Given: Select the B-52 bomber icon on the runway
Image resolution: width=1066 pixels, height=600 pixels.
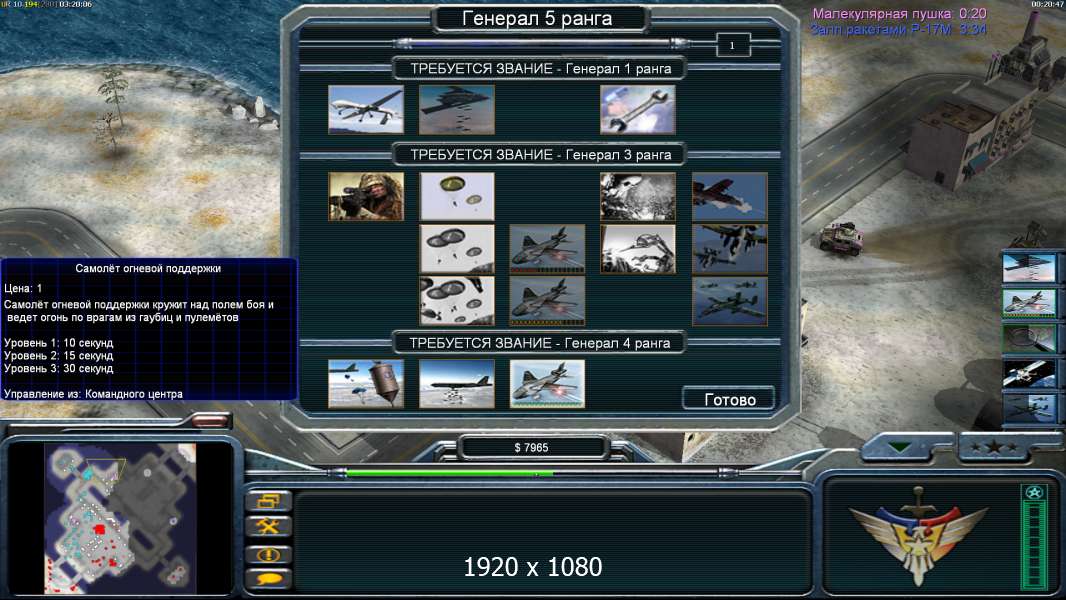Looking at the screenshot, I should (x=457, y=384).
